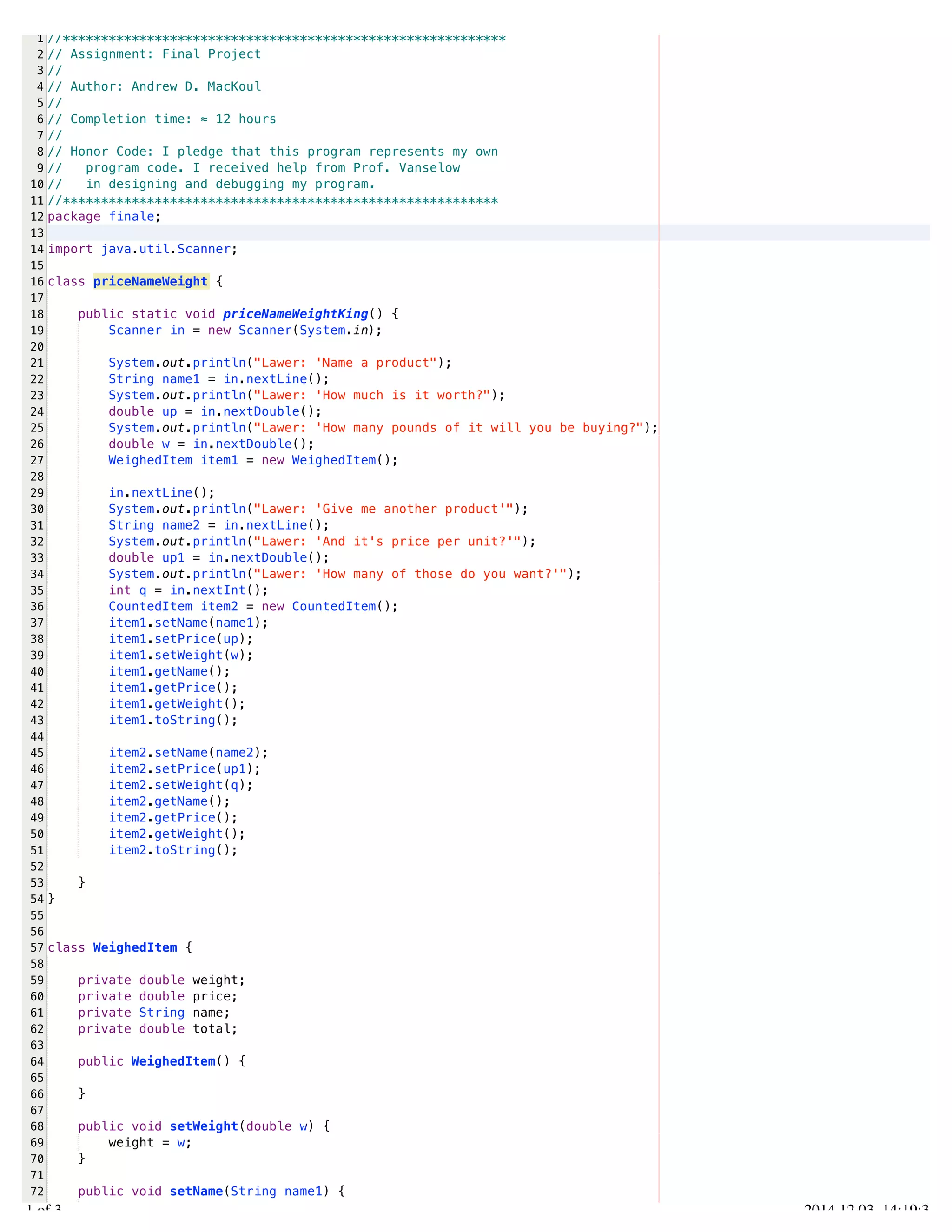The image size is (952, 1232).
Task: Click the comment 'Author: Andrew D. MacKoul'
Action: [x=166, y=86]
